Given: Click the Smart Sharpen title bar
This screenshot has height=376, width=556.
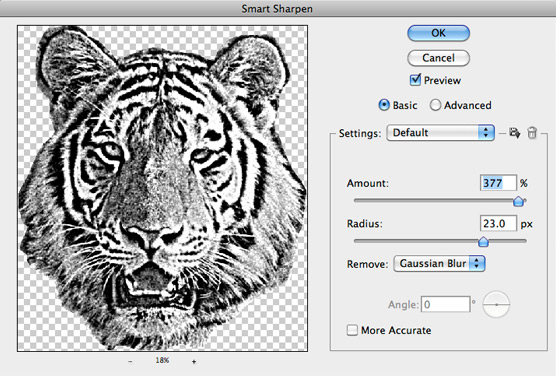Looking at the screenshot, I should click(x=278, y=8).
